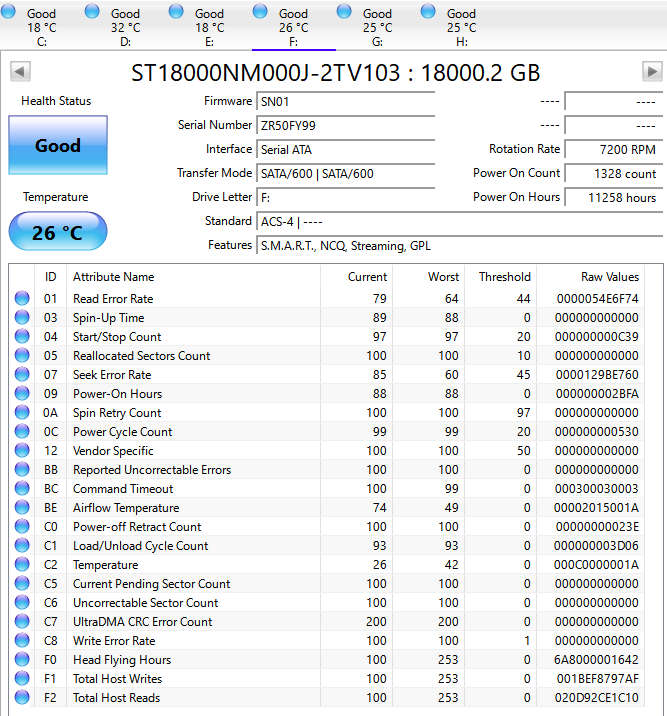Click the status orb for Start/Stop Count
Viewport: 667px width, 716px height.
(x=22, y=336)
